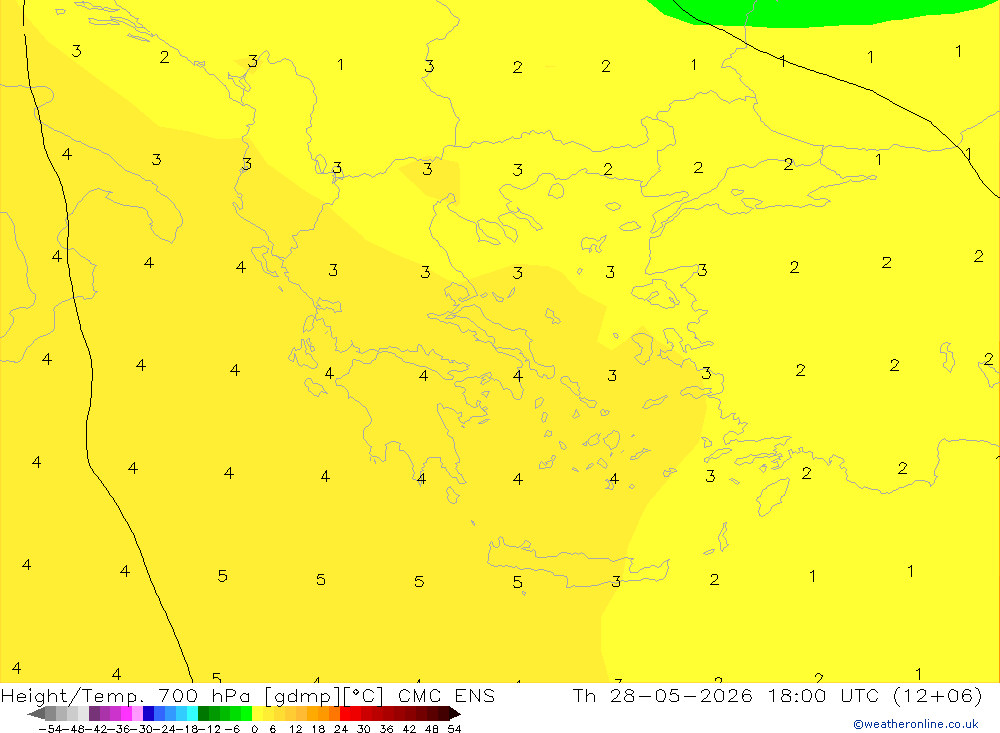Open the weatheronline.co.uk copyright link
Image resolution: width=1000 pixels, height=733 pixels.
[916, 724]
